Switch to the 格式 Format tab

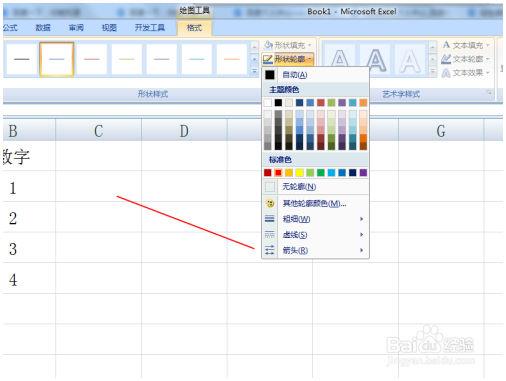click(x=194, y=28)
